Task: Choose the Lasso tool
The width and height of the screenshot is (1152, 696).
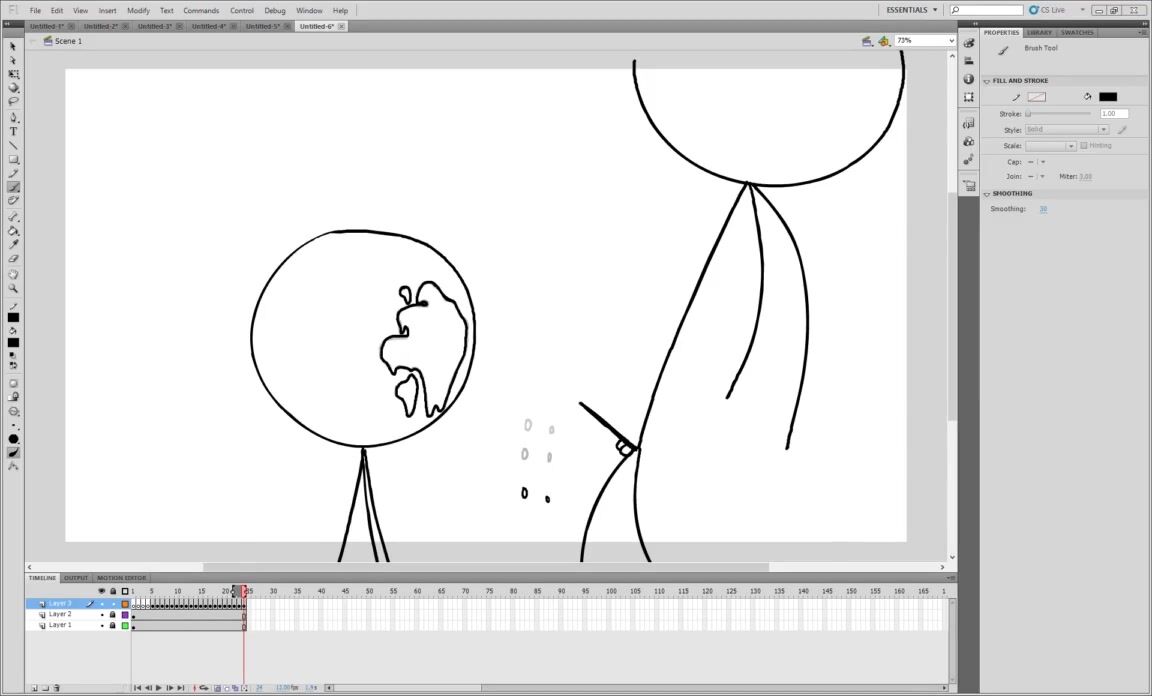Action: [x=13, y=101]
